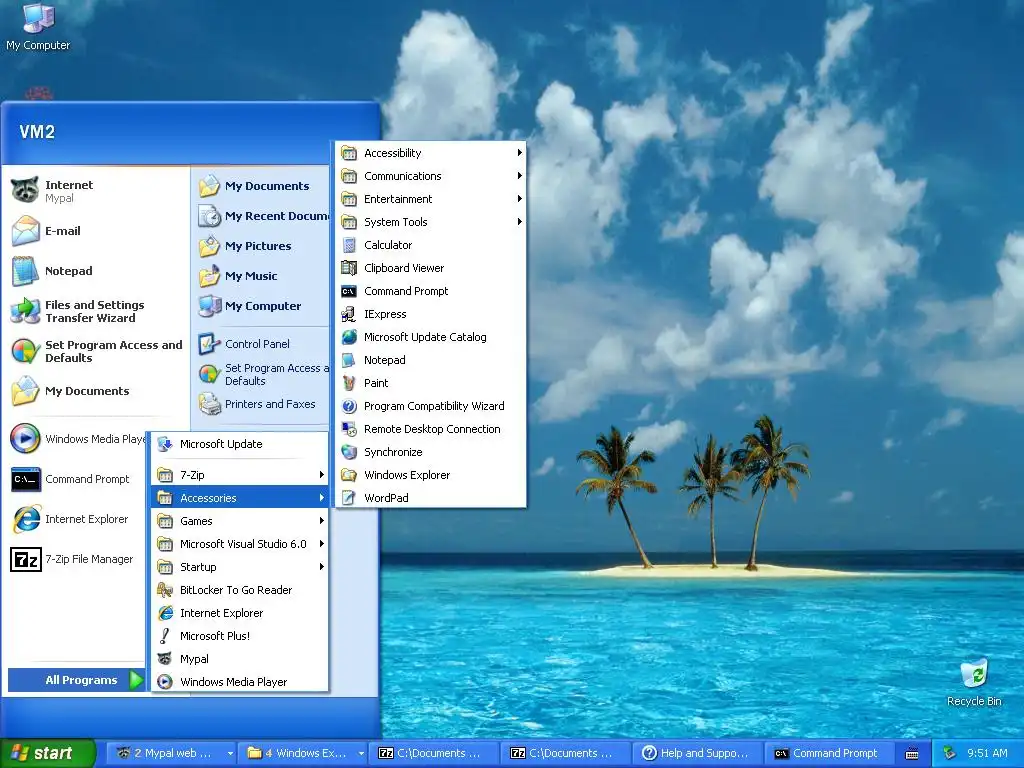Click the Start button
This screenshot has width=1024, height=768.
[47, 754]
